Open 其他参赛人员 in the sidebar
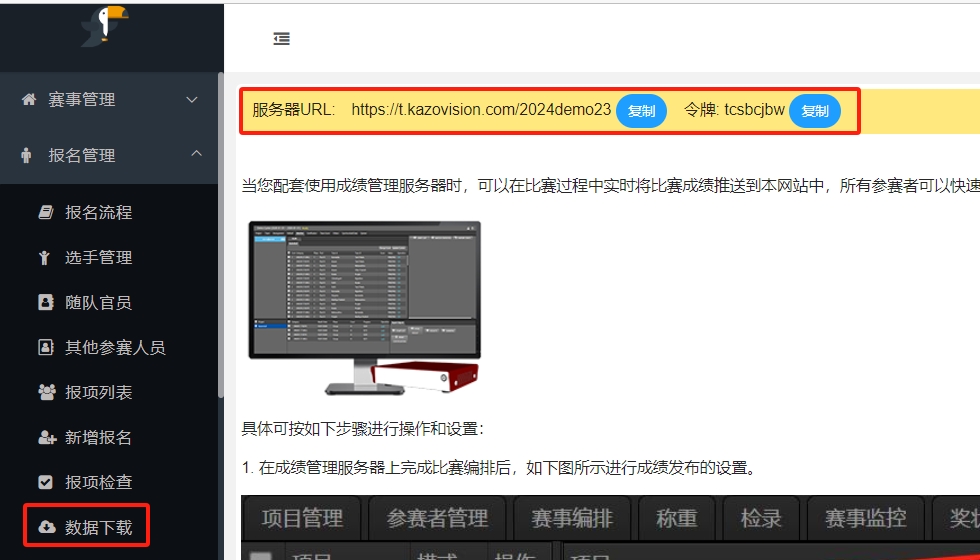Screen dimensions: 980x560 pyautogui.click(x=115, y=348)
